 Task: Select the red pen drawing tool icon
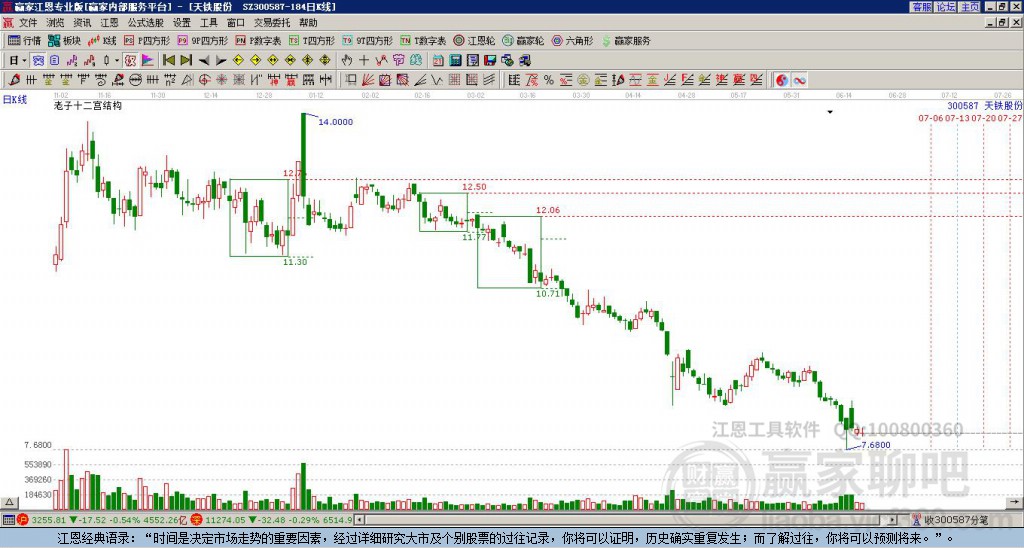[x=14, y=80]
